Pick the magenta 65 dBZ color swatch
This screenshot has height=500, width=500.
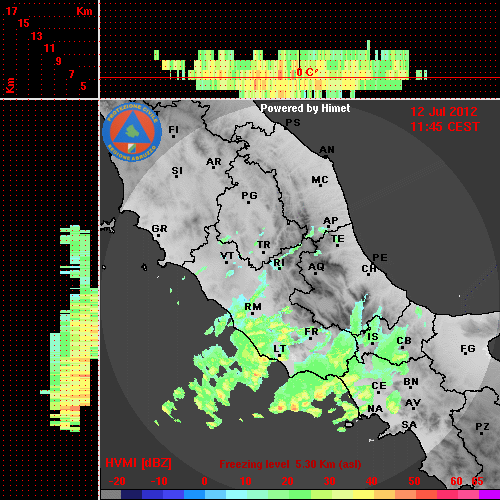[x=489, y=495]
